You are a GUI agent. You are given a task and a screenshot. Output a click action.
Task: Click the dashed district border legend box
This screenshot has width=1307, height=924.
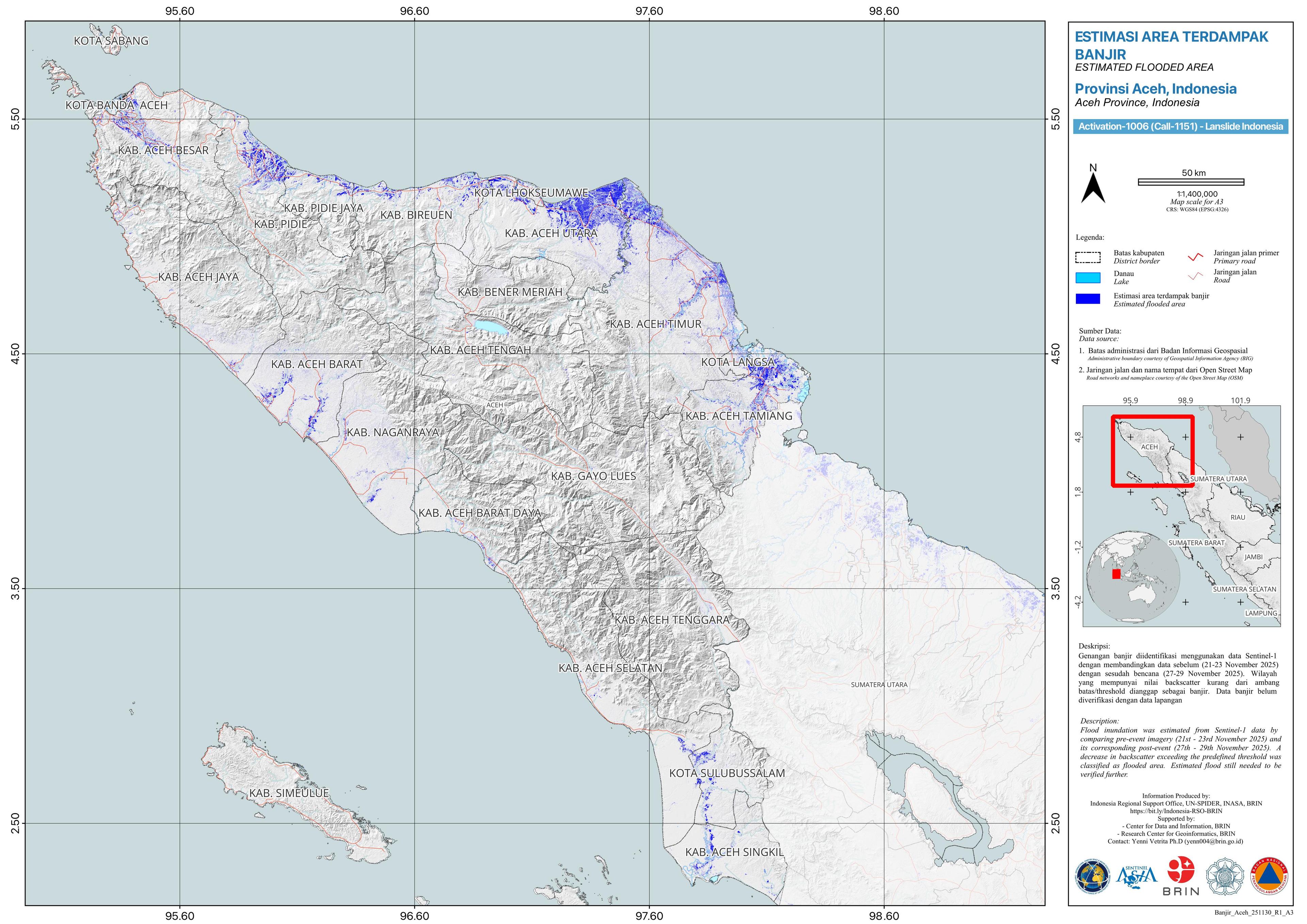(x=1088, y=257)
